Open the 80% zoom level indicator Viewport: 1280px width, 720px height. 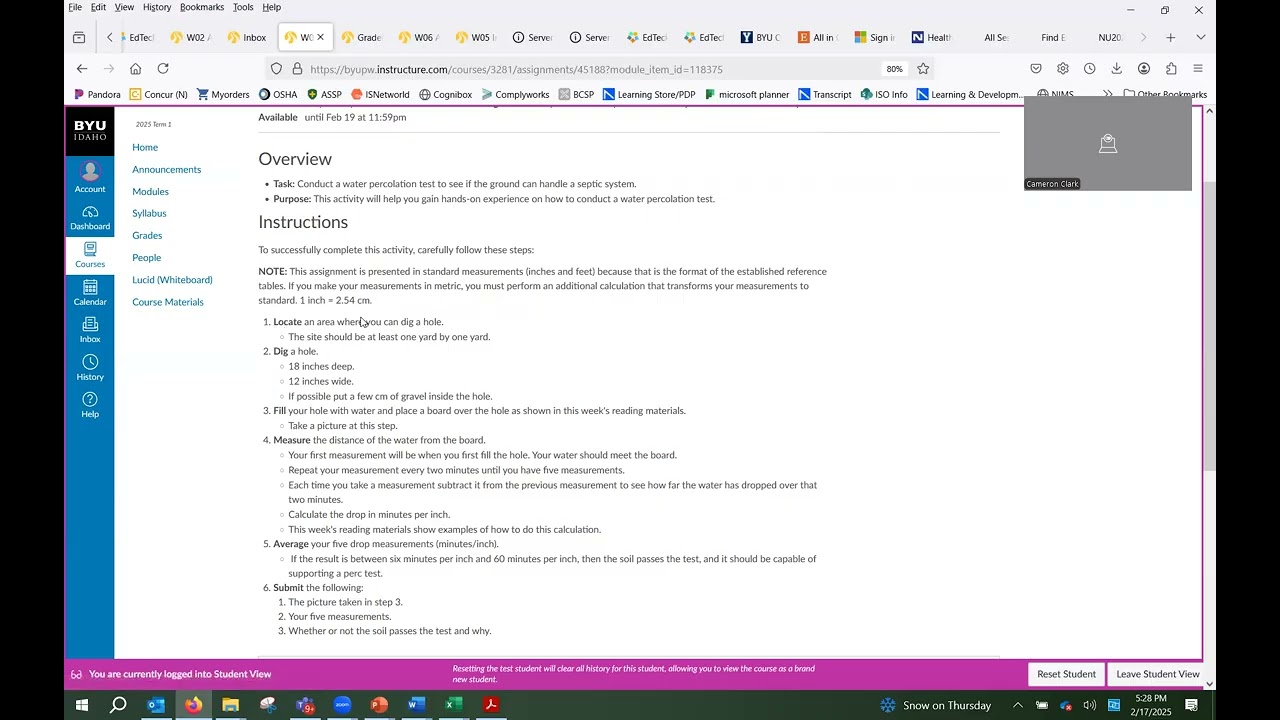pos(894,69)
